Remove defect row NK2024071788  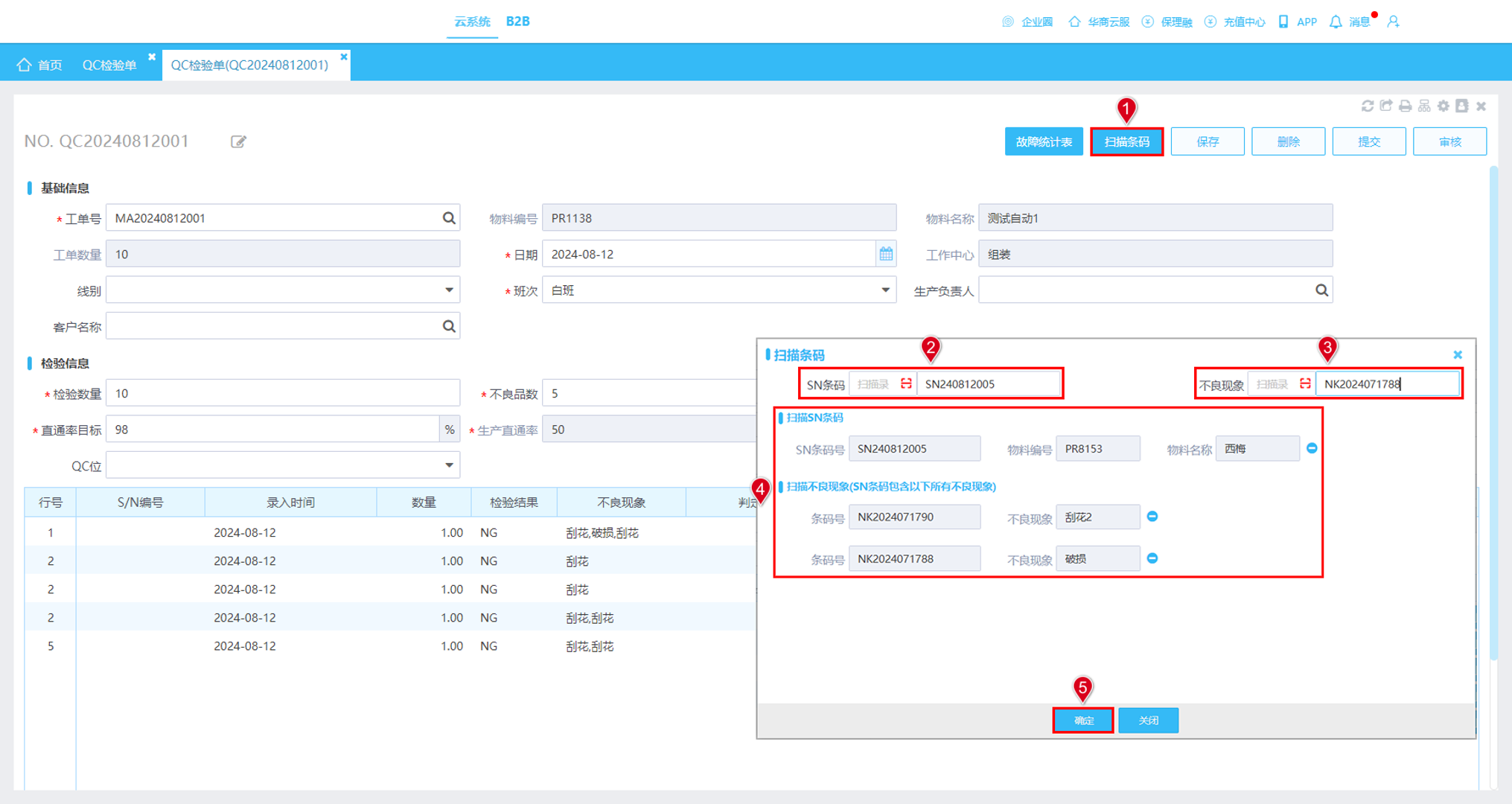(x=1152, y=558)
